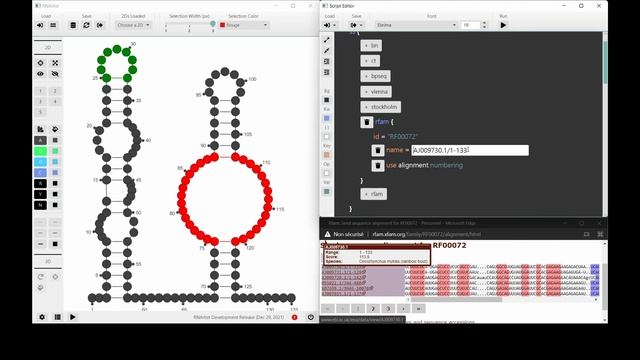
Task: Click the center 2D view icon in the left panel
Action: (40, 63)
